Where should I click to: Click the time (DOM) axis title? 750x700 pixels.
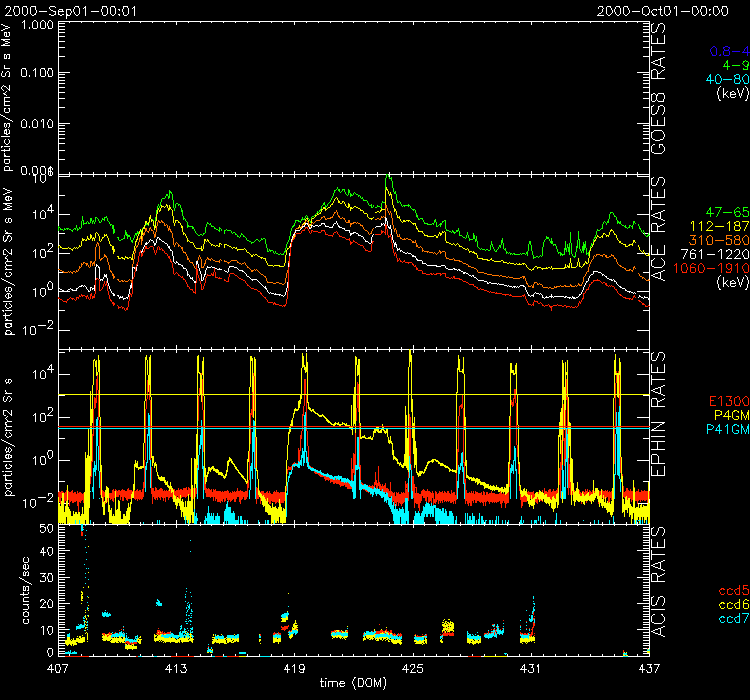click(x=350, y=682)
